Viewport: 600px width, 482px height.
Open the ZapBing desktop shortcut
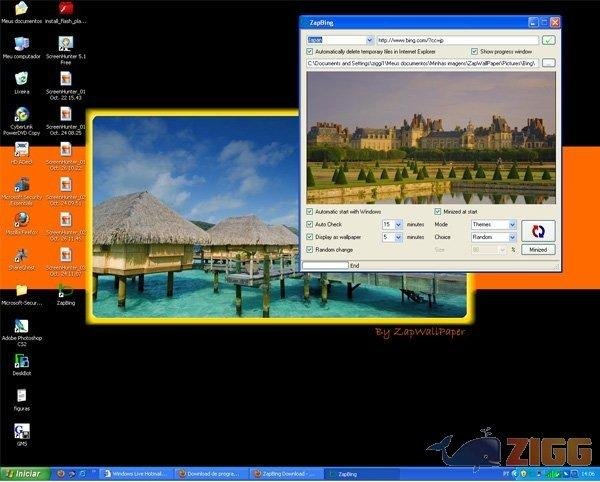(x=66, y=290)
